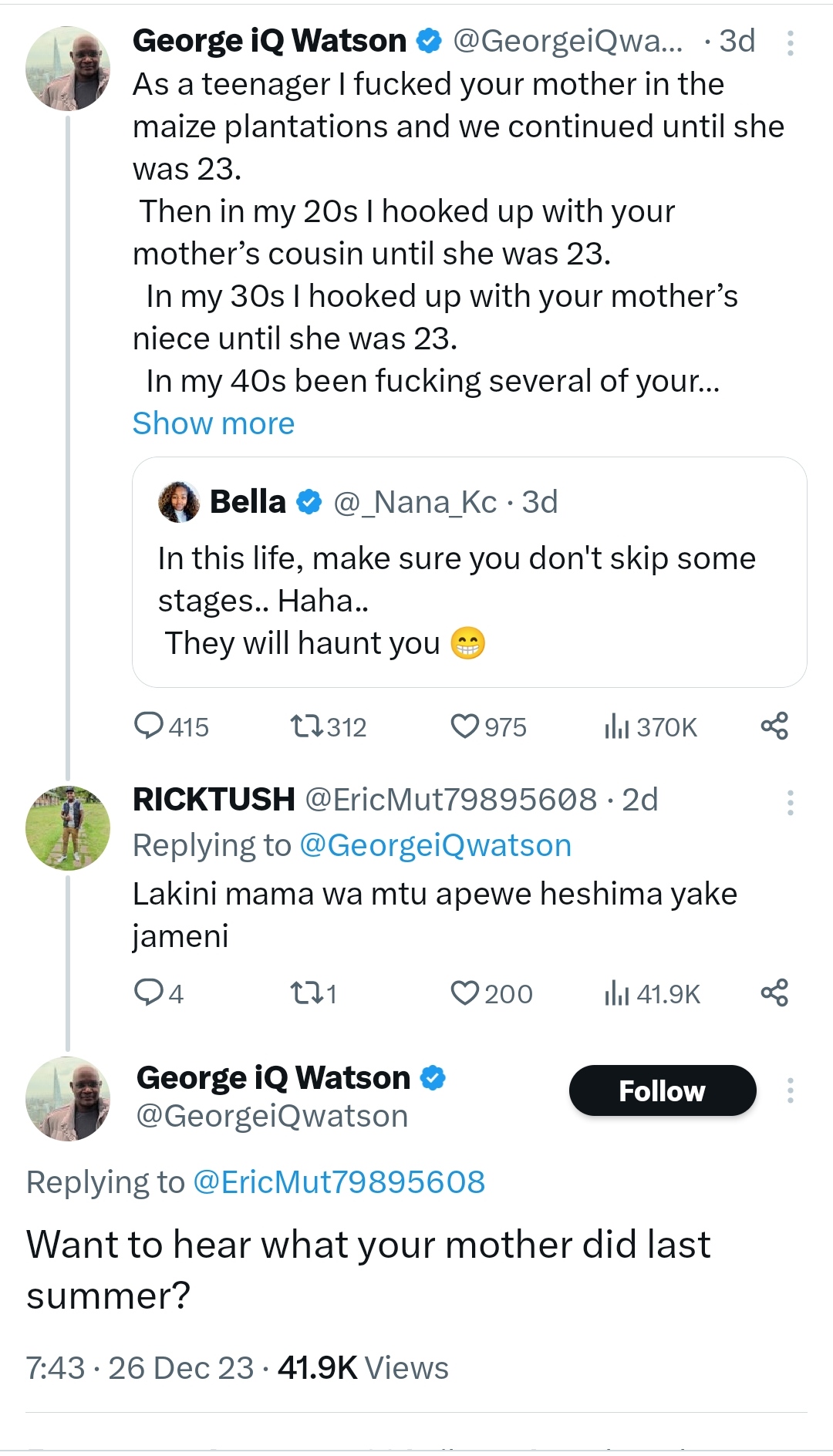Reply to RICKTUSH's tweet
The image size is (833, 1456).
[148, 993]
